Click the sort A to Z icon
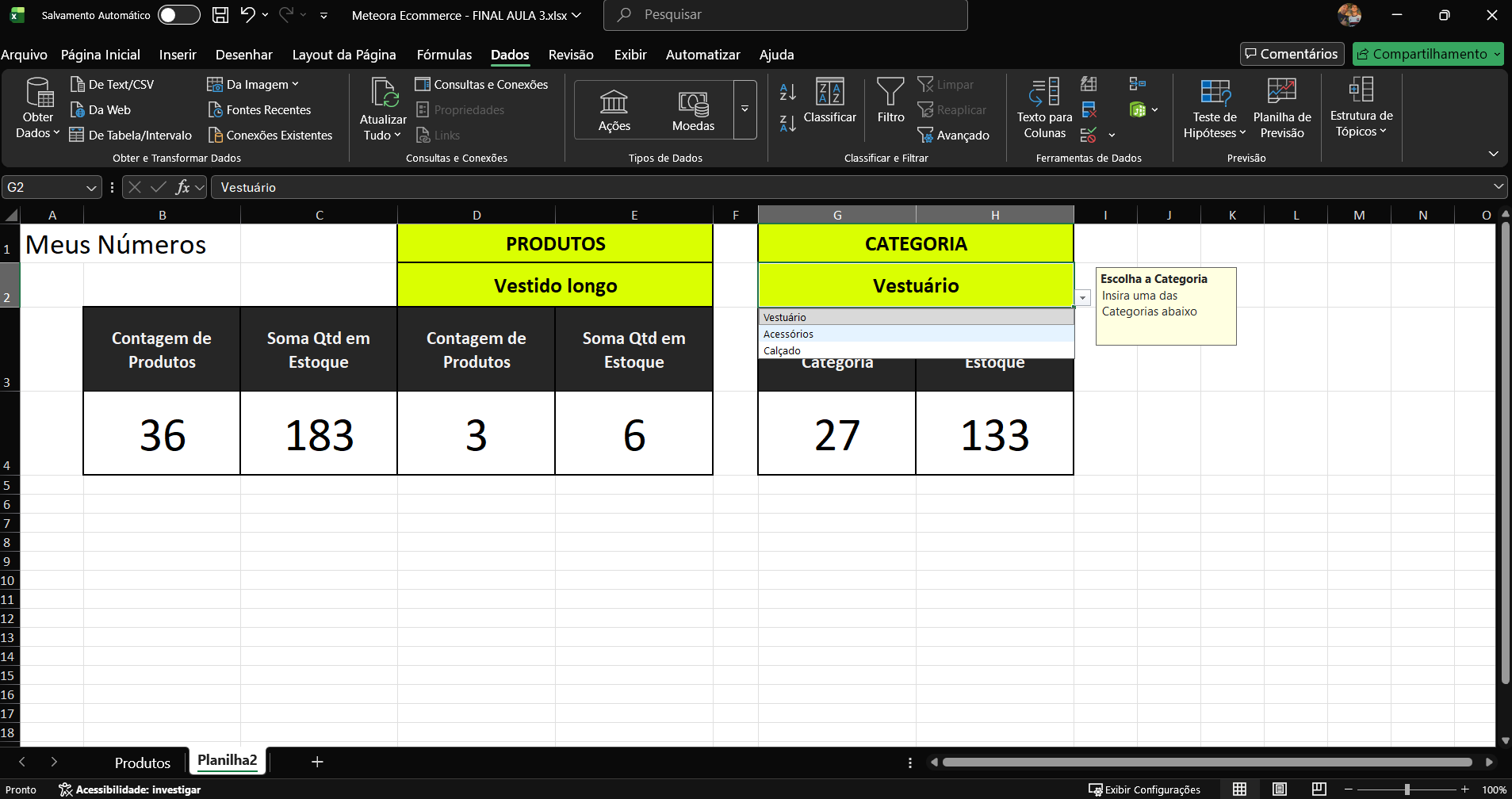The height and width of the screenshot is (799, 1512). (787, 92)
